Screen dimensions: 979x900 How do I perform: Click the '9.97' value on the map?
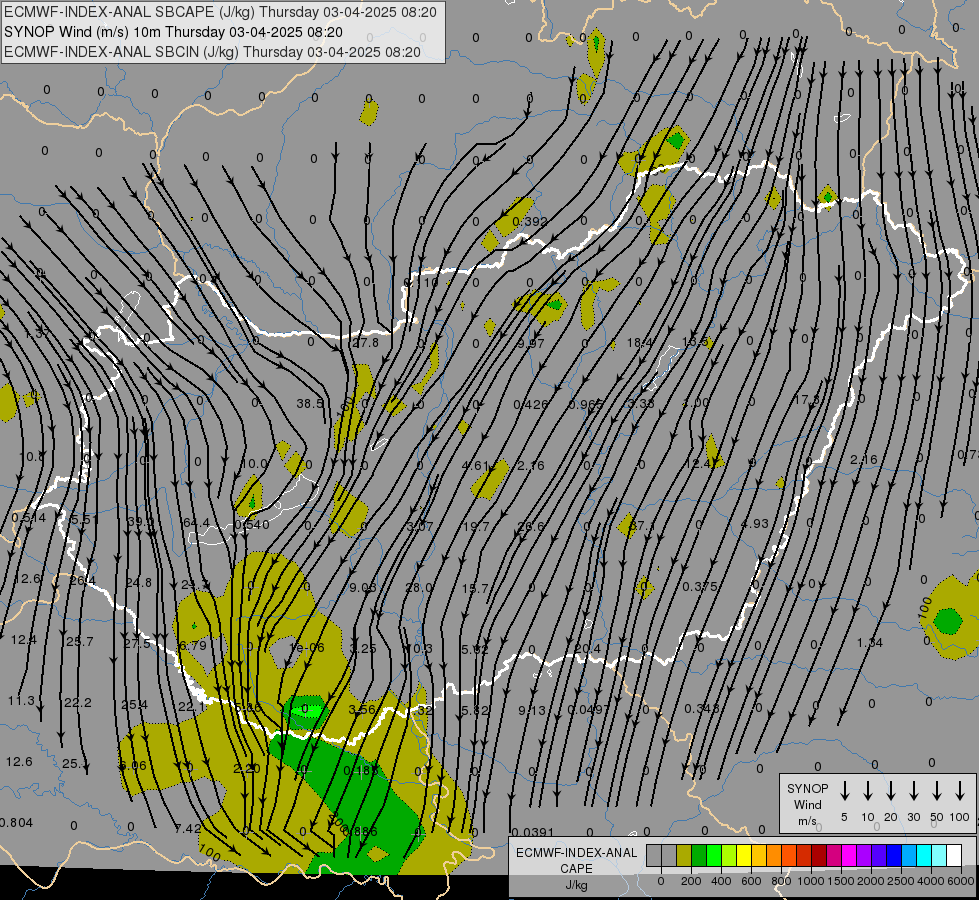(531, 344)
